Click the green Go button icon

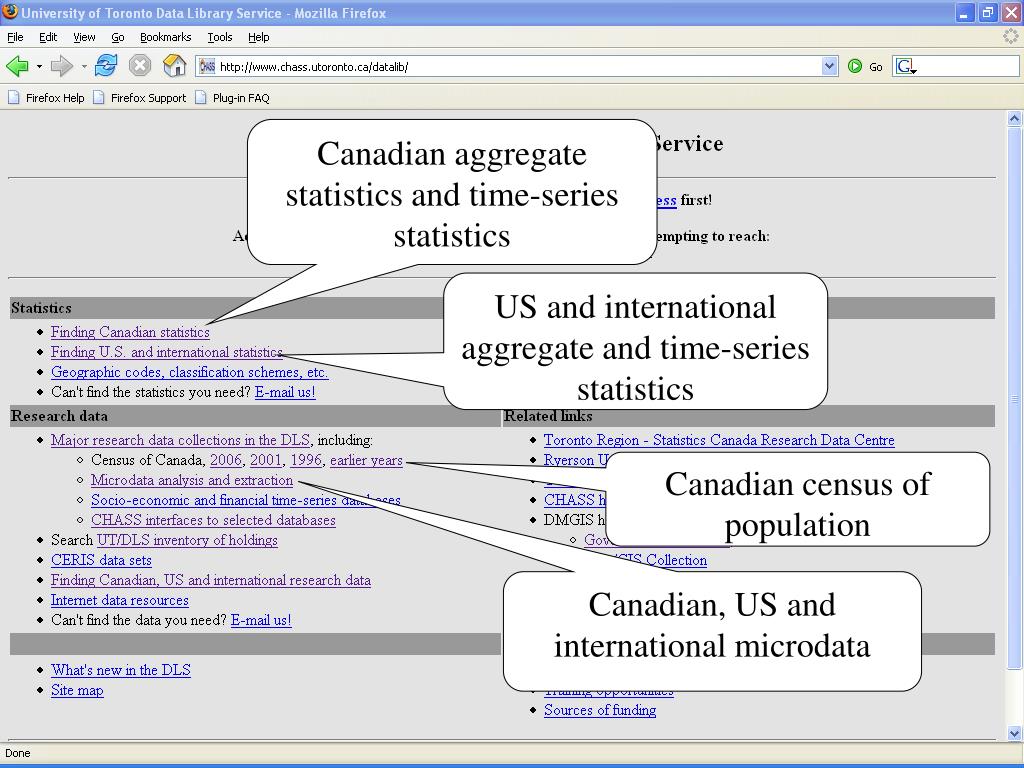click(854, 66)
